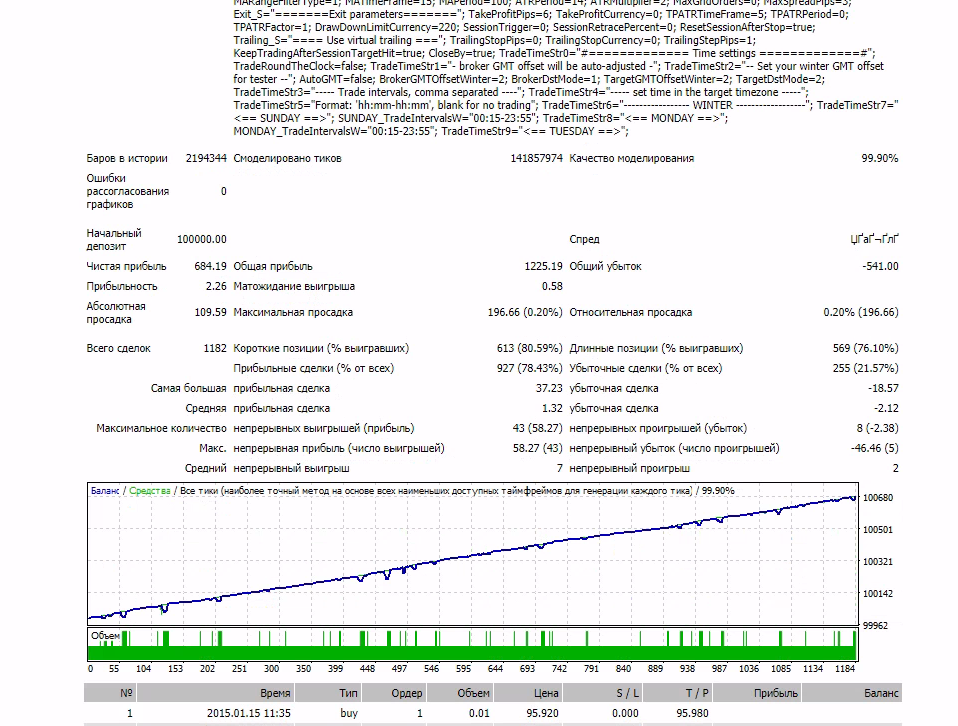Click the 'buy' type cell in row 1
This screenshot has height=726, width=958.
[x=349, y=713]
